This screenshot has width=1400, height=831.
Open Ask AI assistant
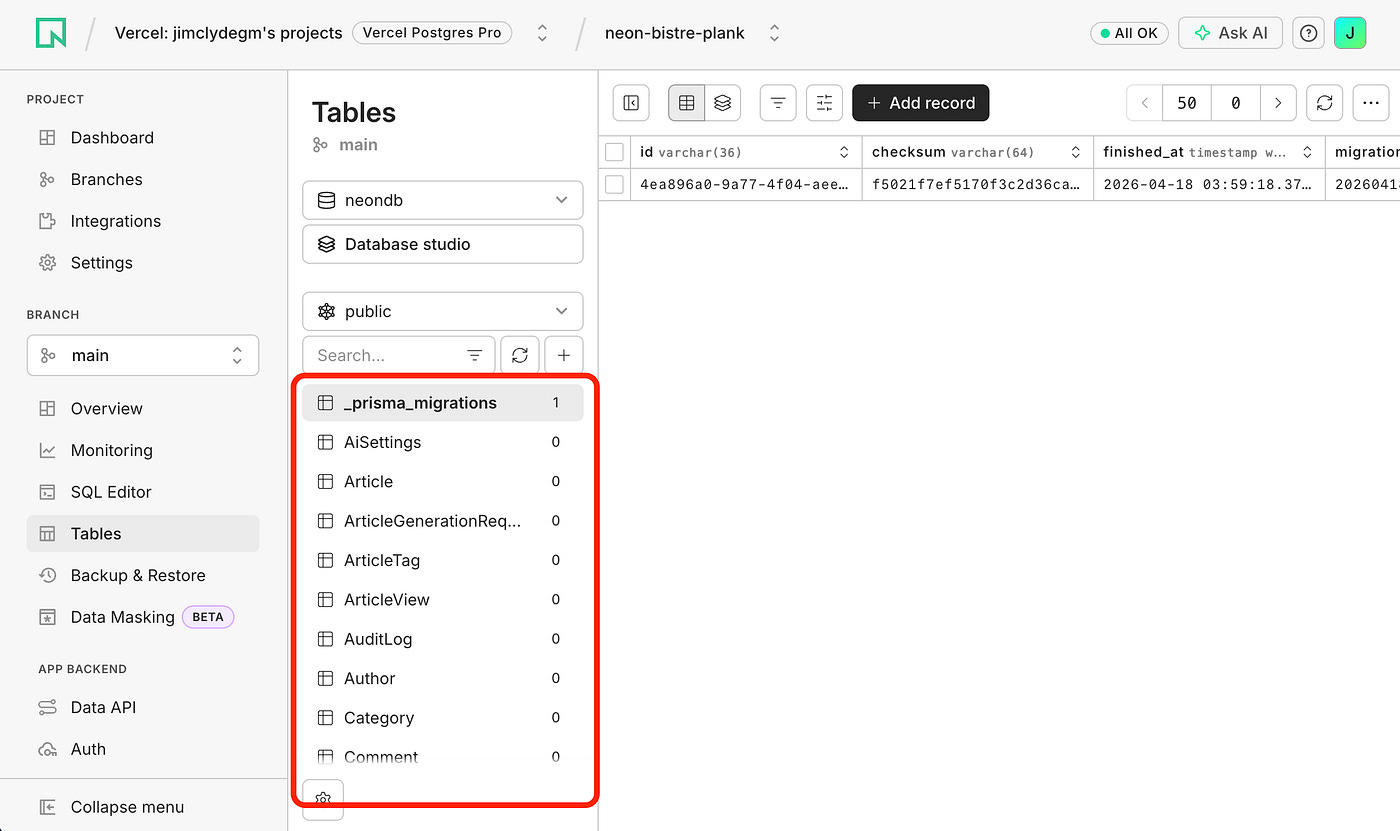click(1230, 33)
